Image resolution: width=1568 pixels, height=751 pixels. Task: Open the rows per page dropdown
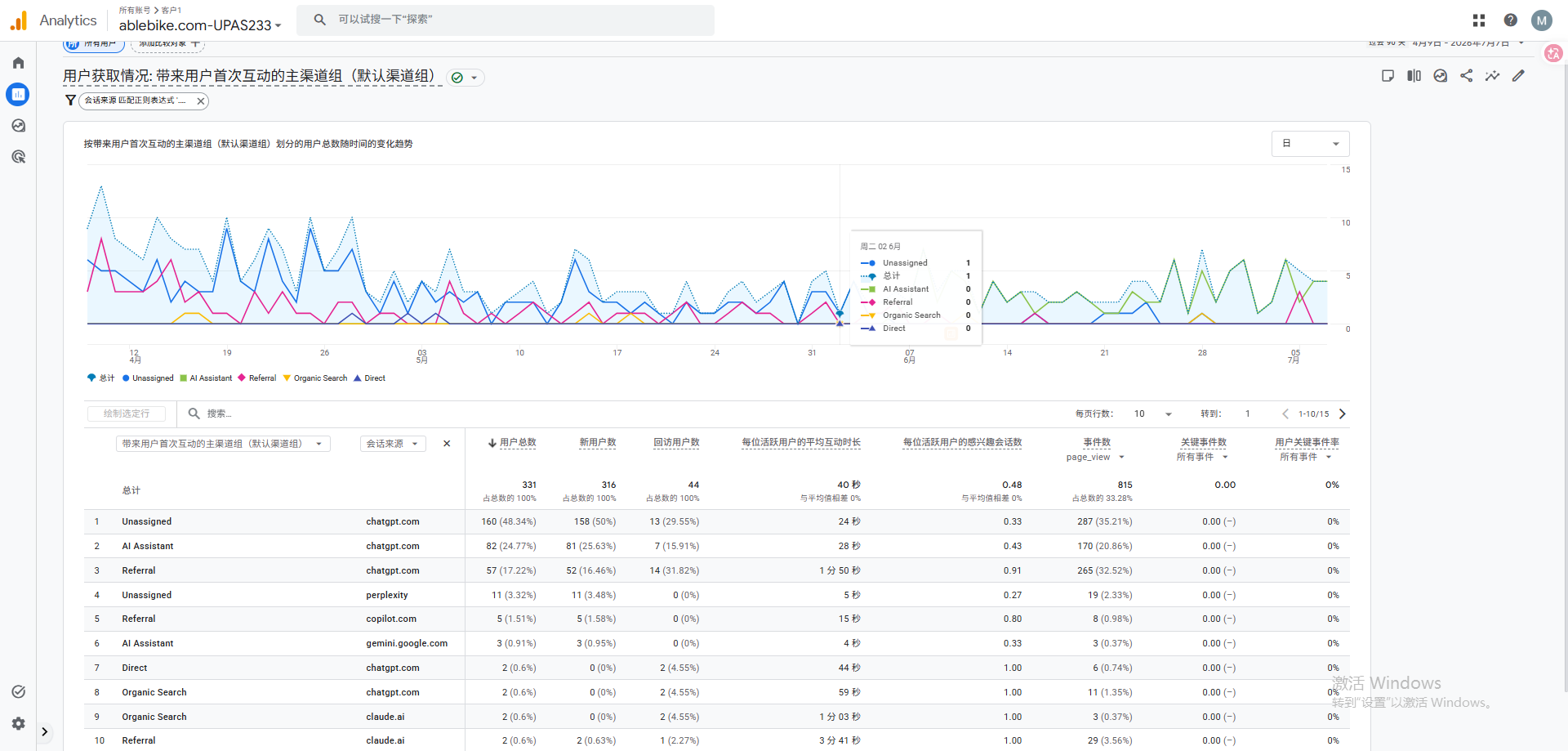click(1153, 414)
